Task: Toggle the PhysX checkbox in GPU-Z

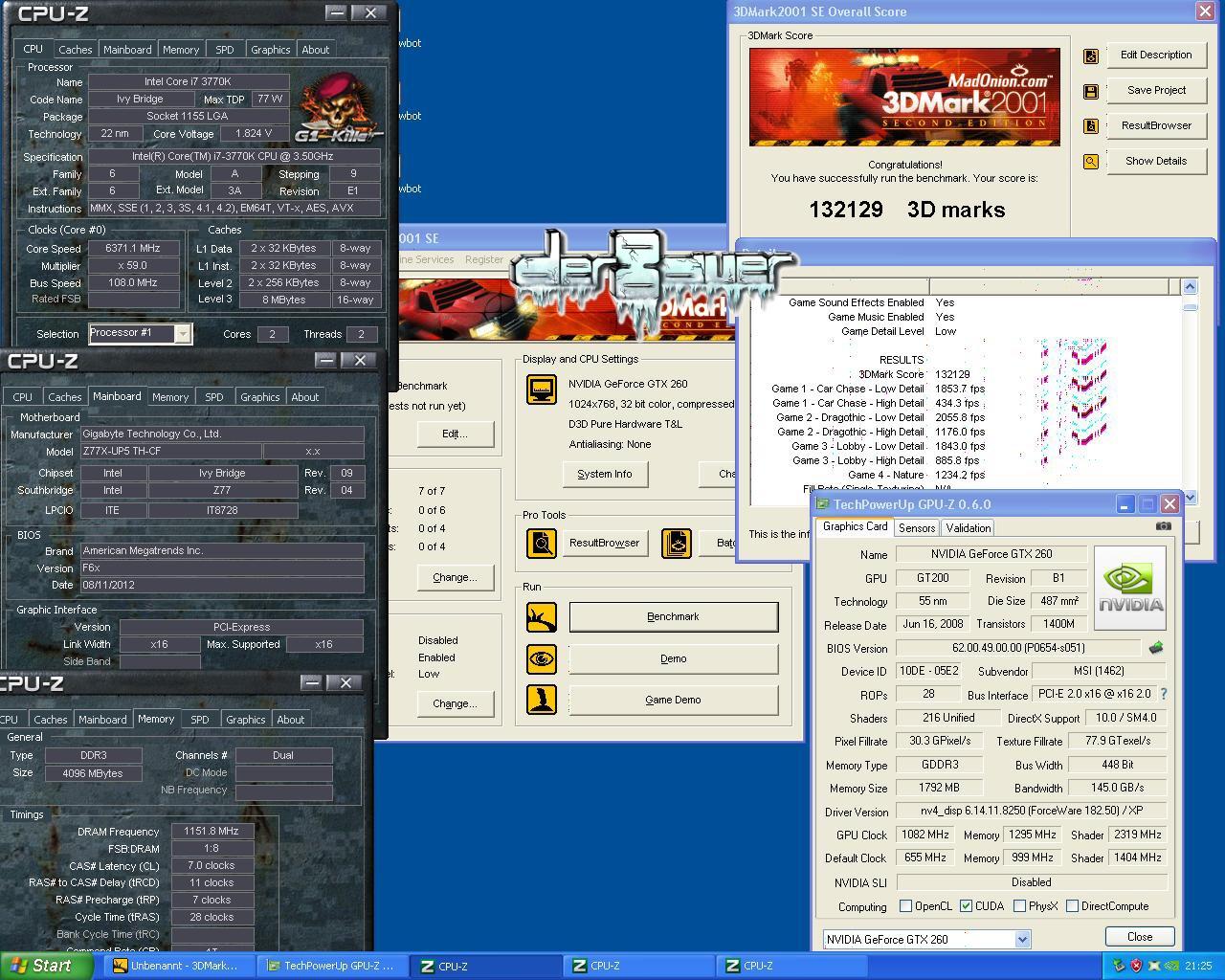Action: coord(1019,906)
